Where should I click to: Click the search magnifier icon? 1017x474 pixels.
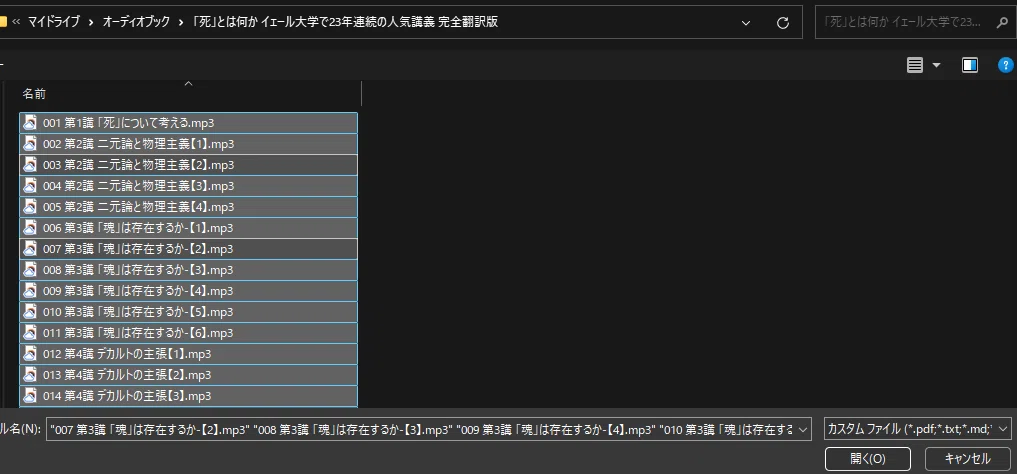pyautogui.click(x=1001, y=22)
